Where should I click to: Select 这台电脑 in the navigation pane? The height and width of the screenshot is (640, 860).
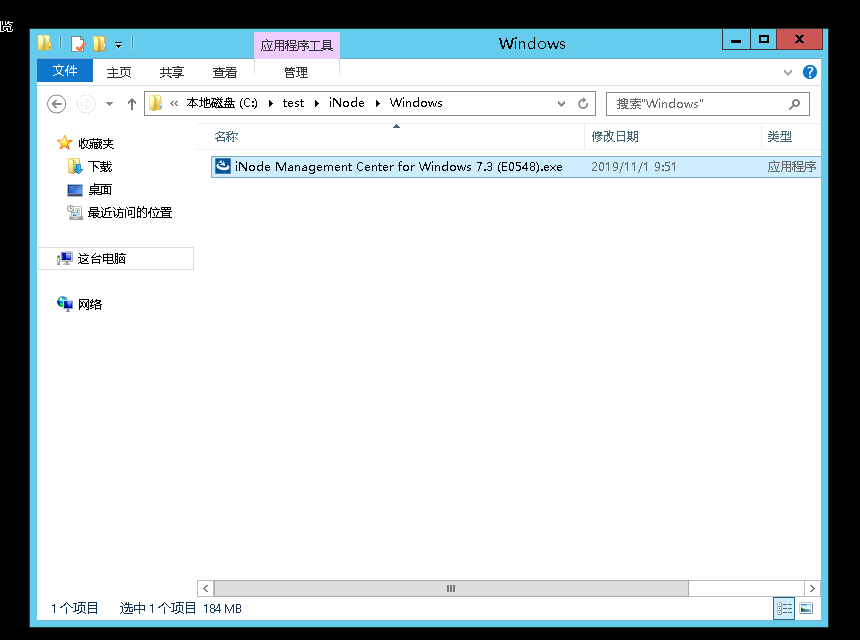116,258
